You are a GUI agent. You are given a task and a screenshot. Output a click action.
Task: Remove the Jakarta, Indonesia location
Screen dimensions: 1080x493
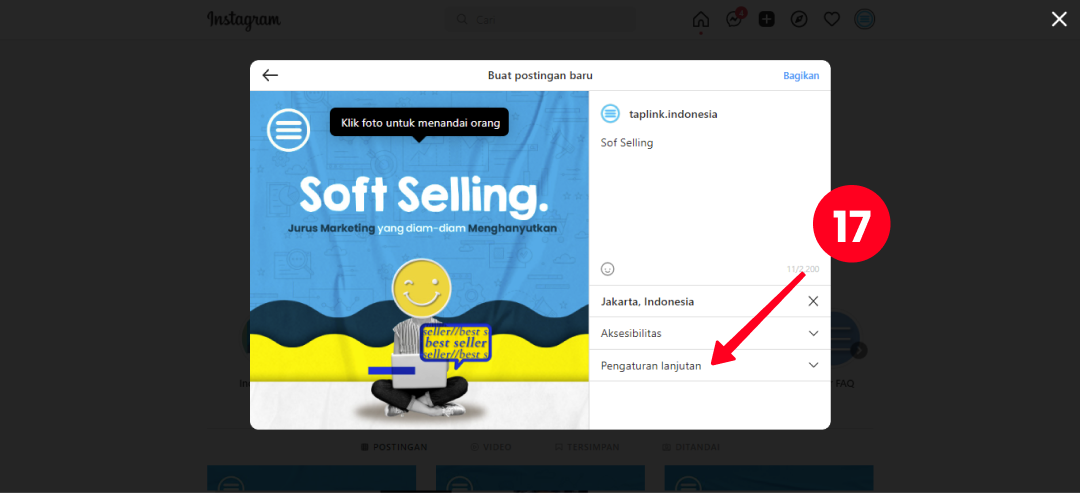tap(813, 301)
